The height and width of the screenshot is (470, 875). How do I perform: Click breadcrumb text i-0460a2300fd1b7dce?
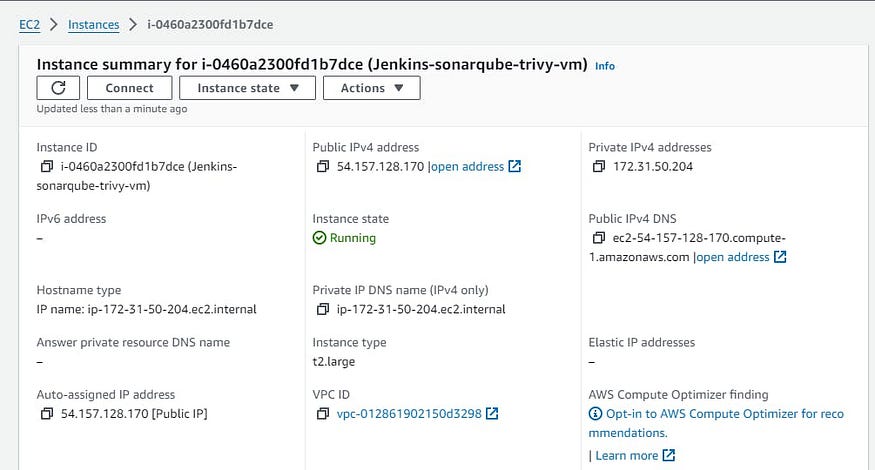210,25
